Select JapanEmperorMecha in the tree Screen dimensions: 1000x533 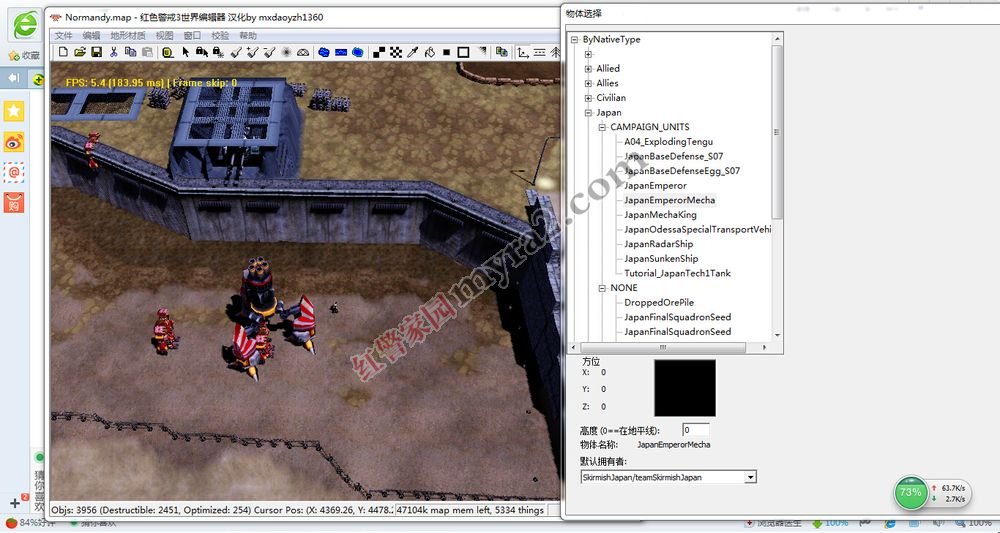pyautogui.click(x=669, y=200)
